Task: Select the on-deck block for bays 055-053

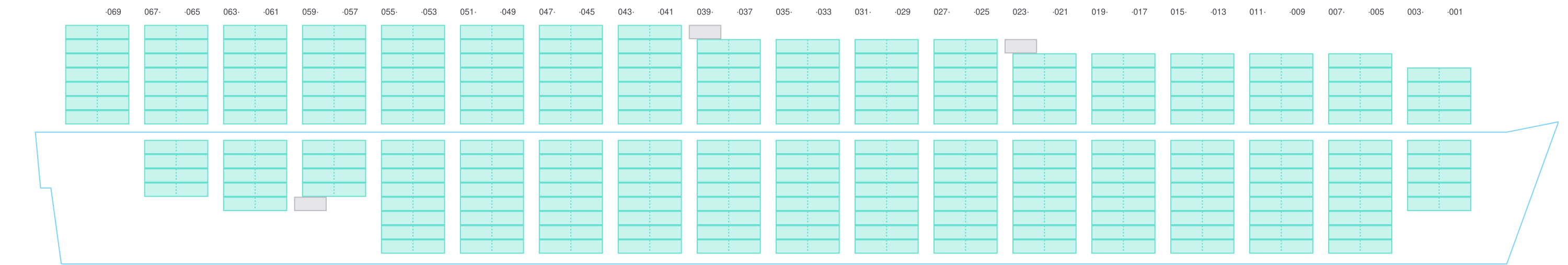Action: point(413,75)
